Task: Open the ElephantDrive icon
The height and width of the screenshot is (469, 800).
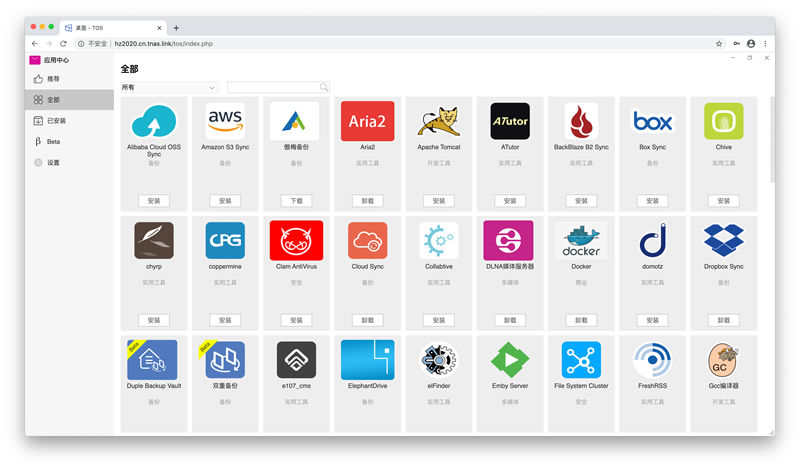Action: coord(367,360)
